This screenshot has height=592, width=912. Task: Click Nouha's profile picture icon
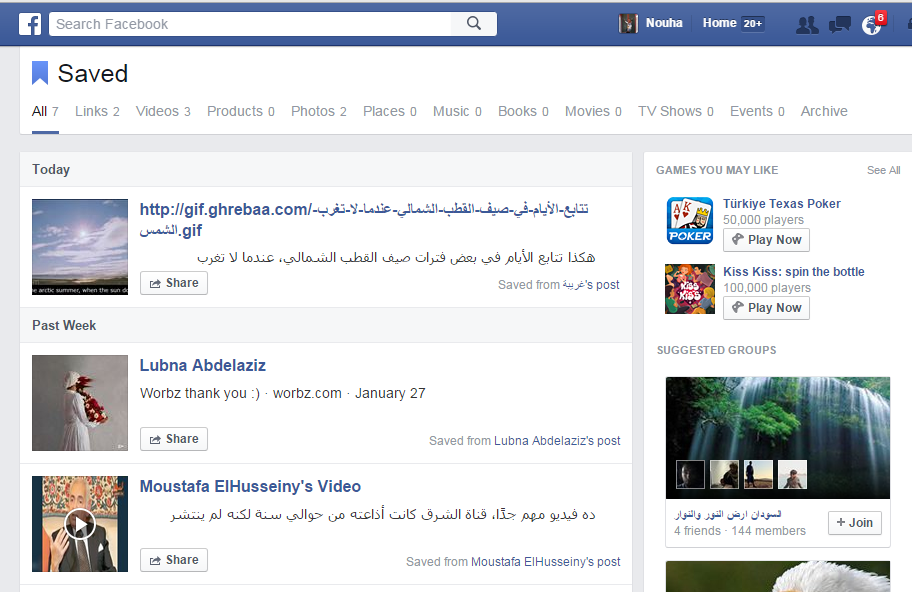tap(628, 24)
